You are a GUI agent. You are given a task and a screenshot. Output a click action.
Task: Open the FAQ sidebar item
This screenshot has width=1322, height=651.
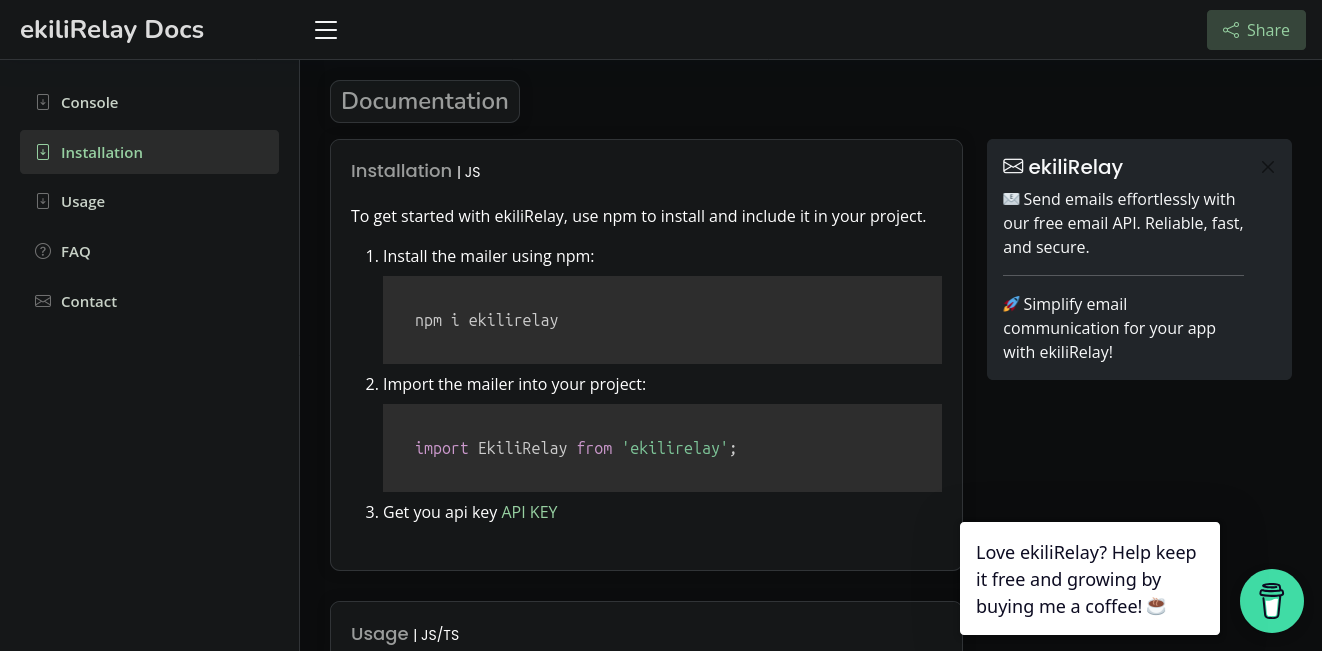click(75, 252)
